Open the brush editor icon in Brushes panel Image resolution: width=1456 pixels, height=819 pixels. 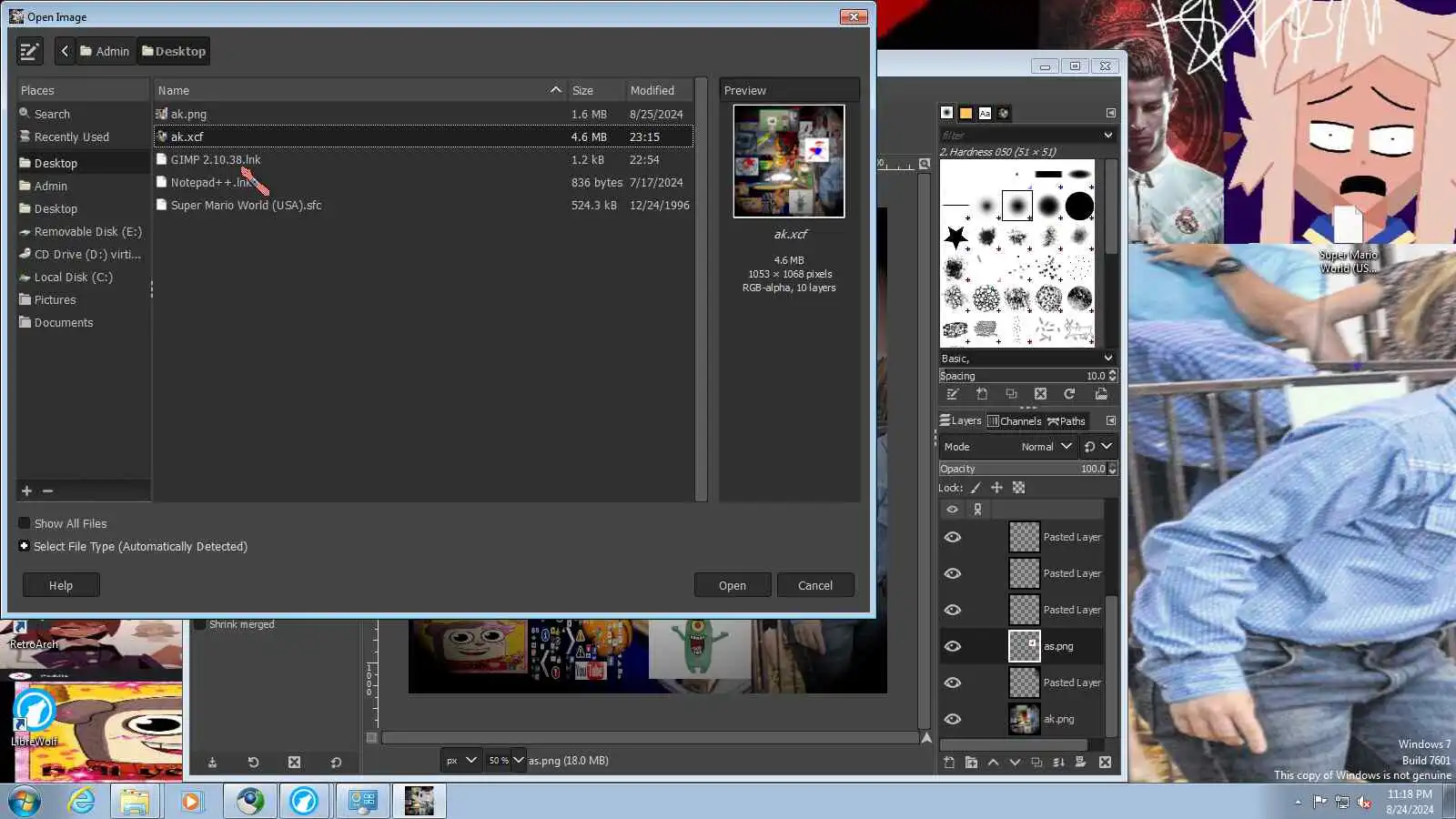953,395
